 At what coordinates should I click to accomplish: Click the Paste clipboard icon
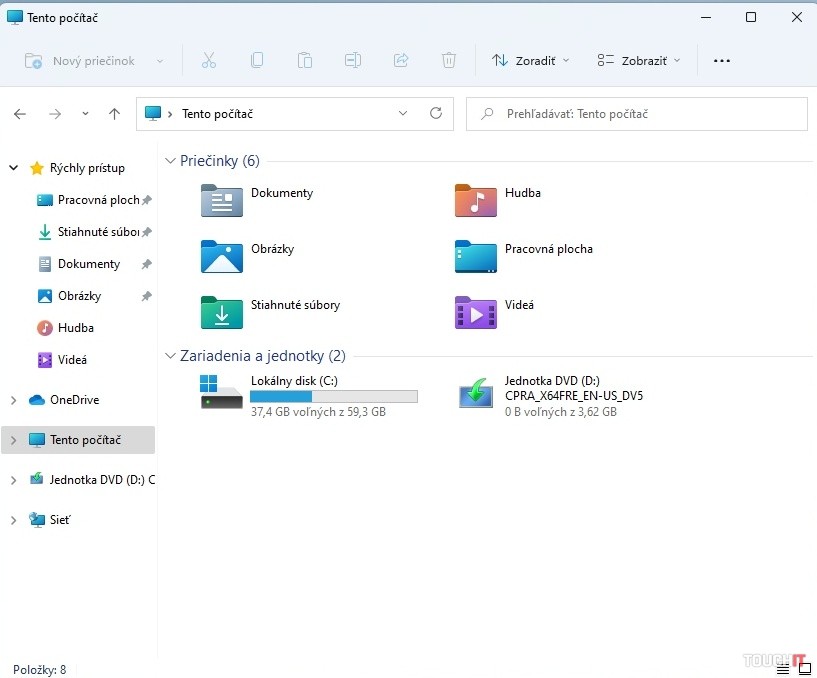click(305, 61)
